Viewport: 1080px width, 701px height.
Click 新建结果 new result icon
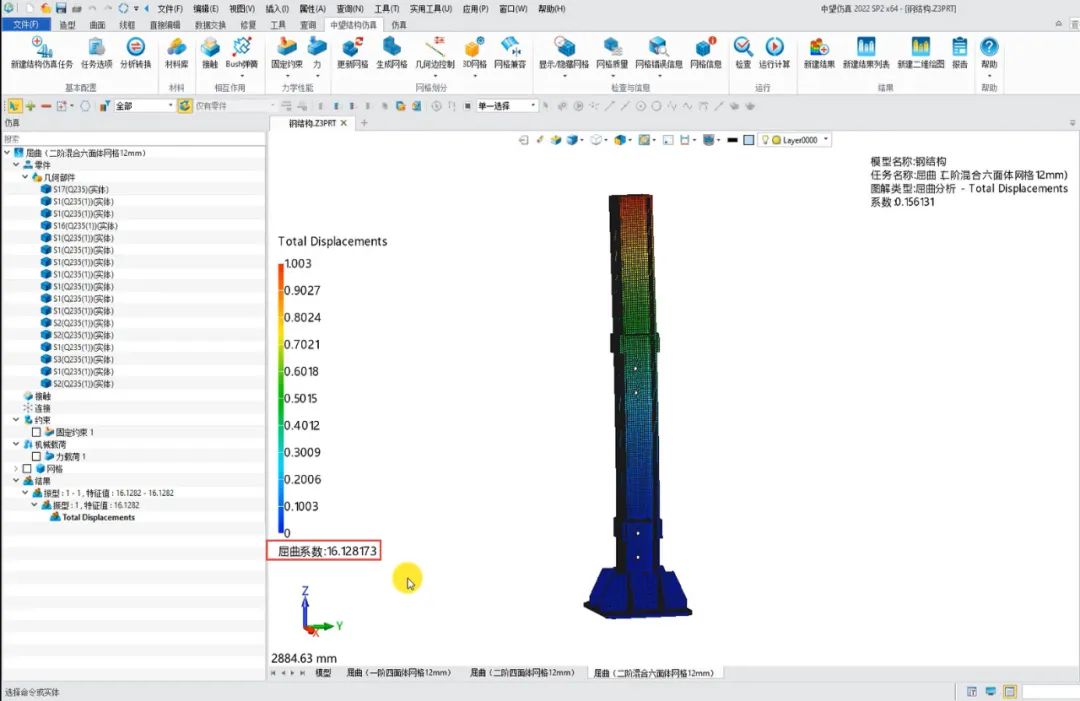(x=819, y=50)
